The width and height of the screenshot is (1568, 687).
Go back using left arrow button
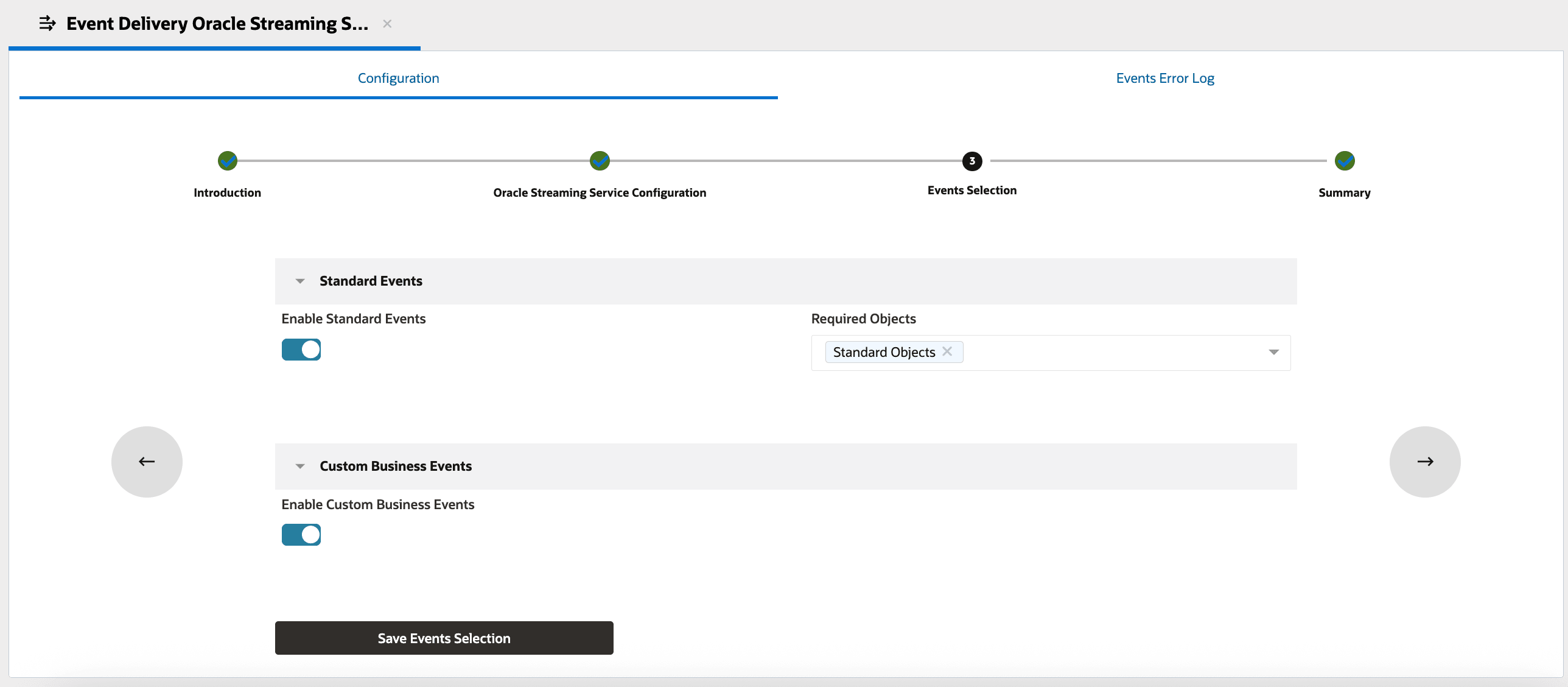coord(147,462)
